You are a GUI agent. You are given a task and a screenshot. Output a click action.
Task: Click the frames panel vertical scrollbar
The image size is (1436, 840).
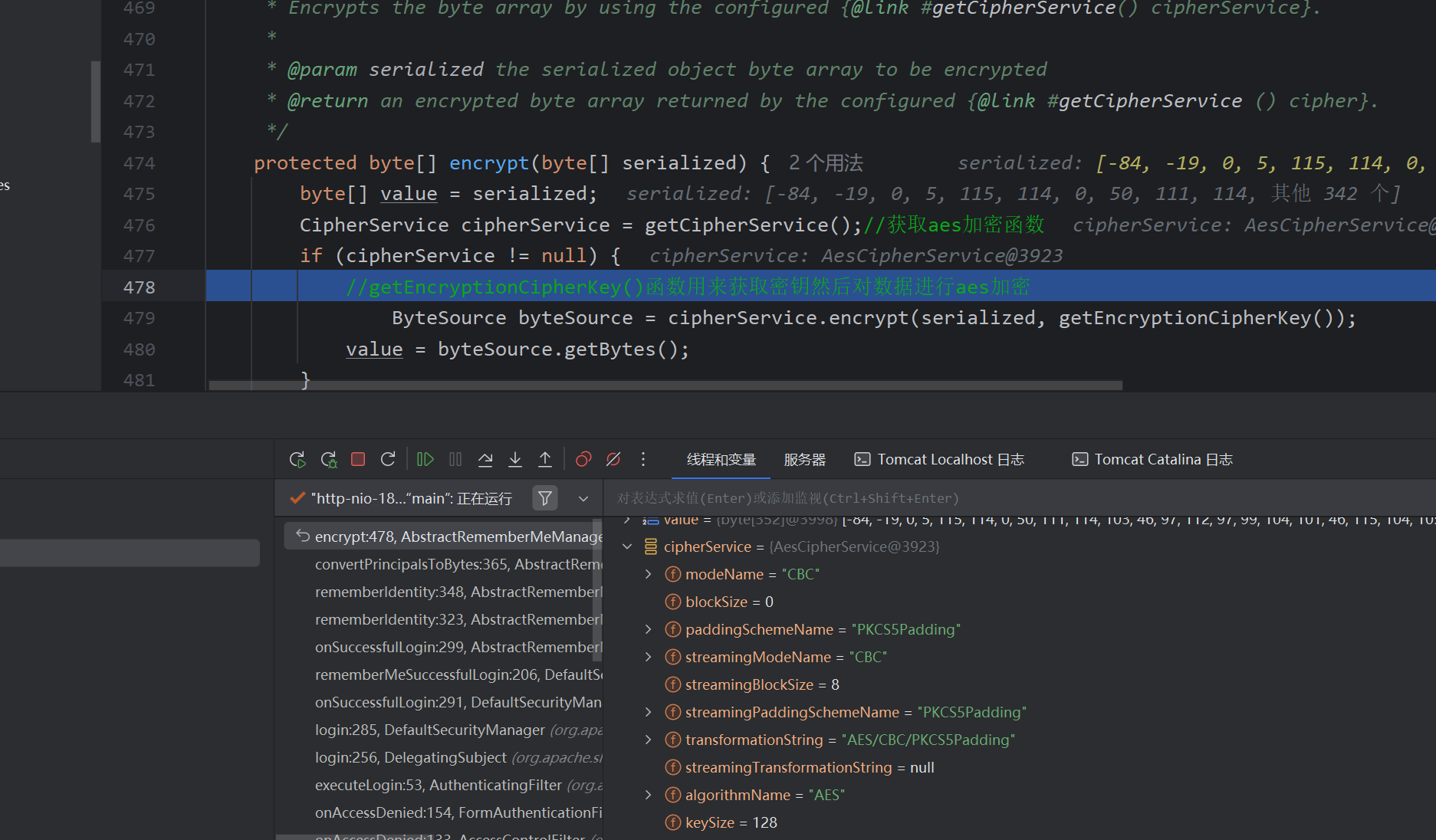tap(597, 590)
